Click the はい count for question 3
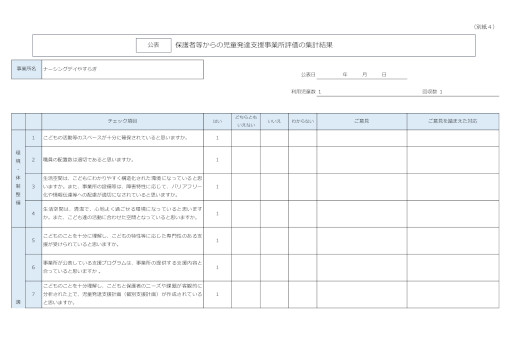 [217, 187]
